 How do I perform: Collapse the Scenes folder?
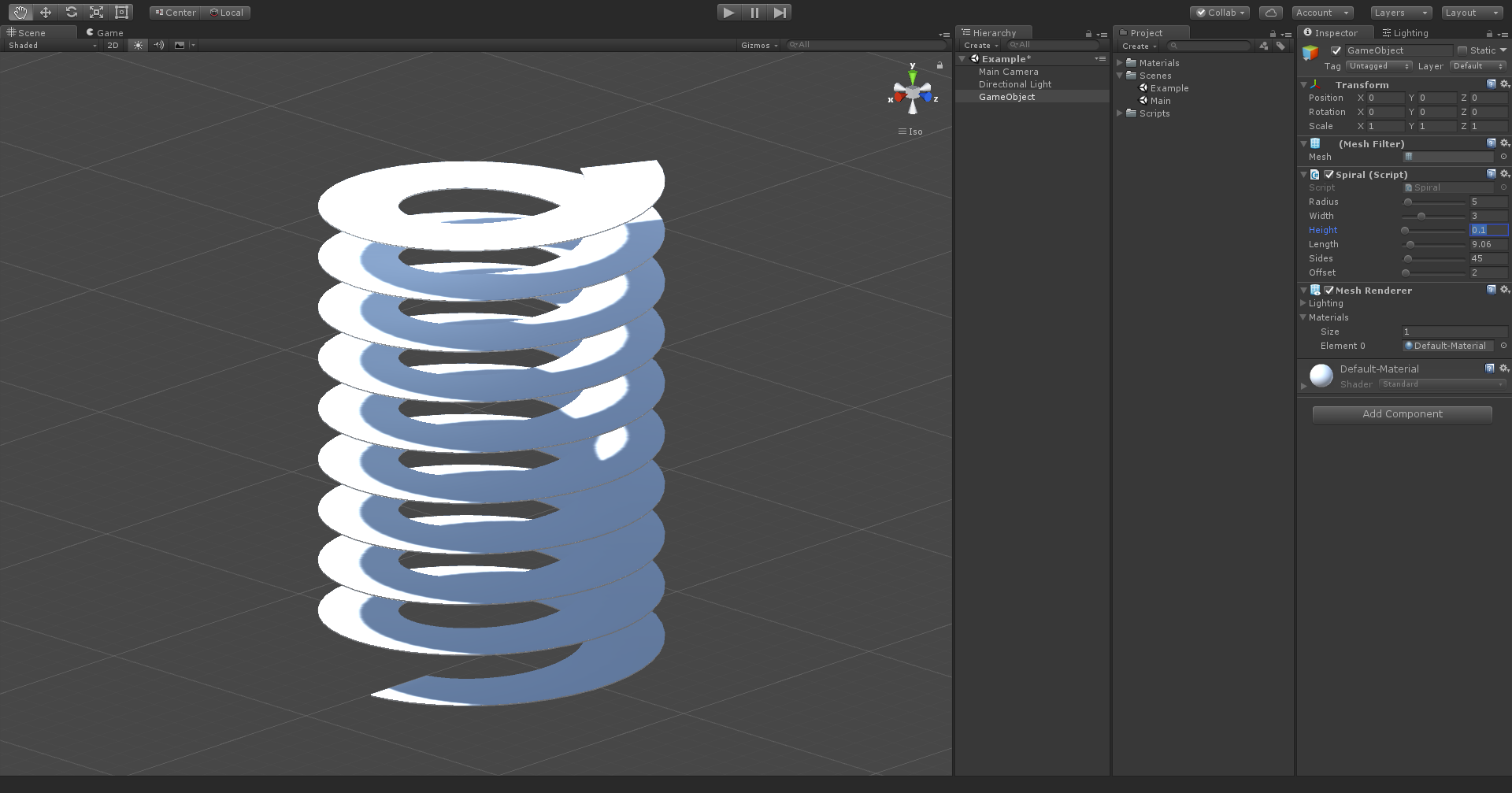point(1120,75)
